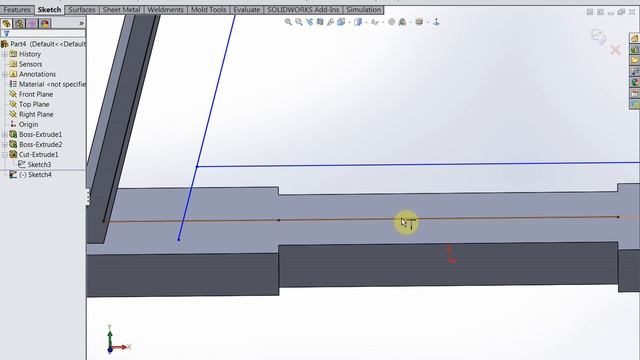Click the second window split button
Image resolution: width=640 pixels, height=360 pixels.
(600, 12)
